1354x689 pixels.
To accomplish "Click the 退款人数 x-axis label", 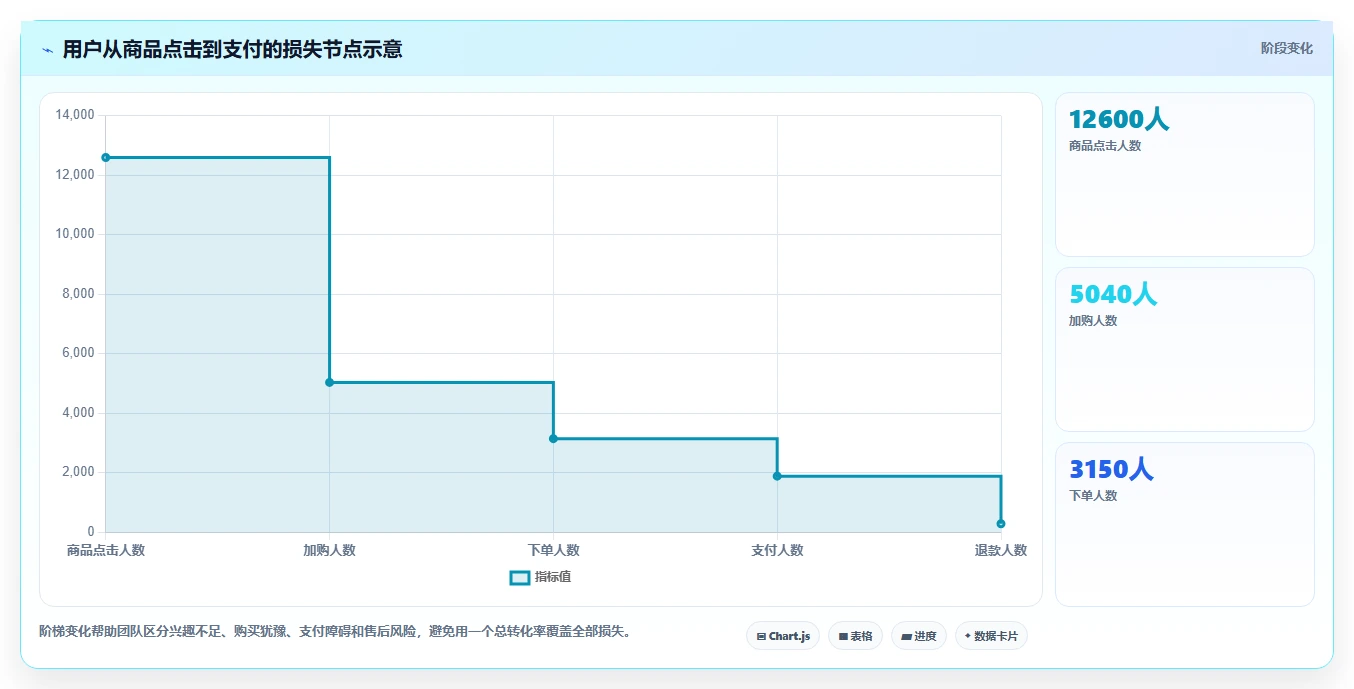I will 1001,551.
